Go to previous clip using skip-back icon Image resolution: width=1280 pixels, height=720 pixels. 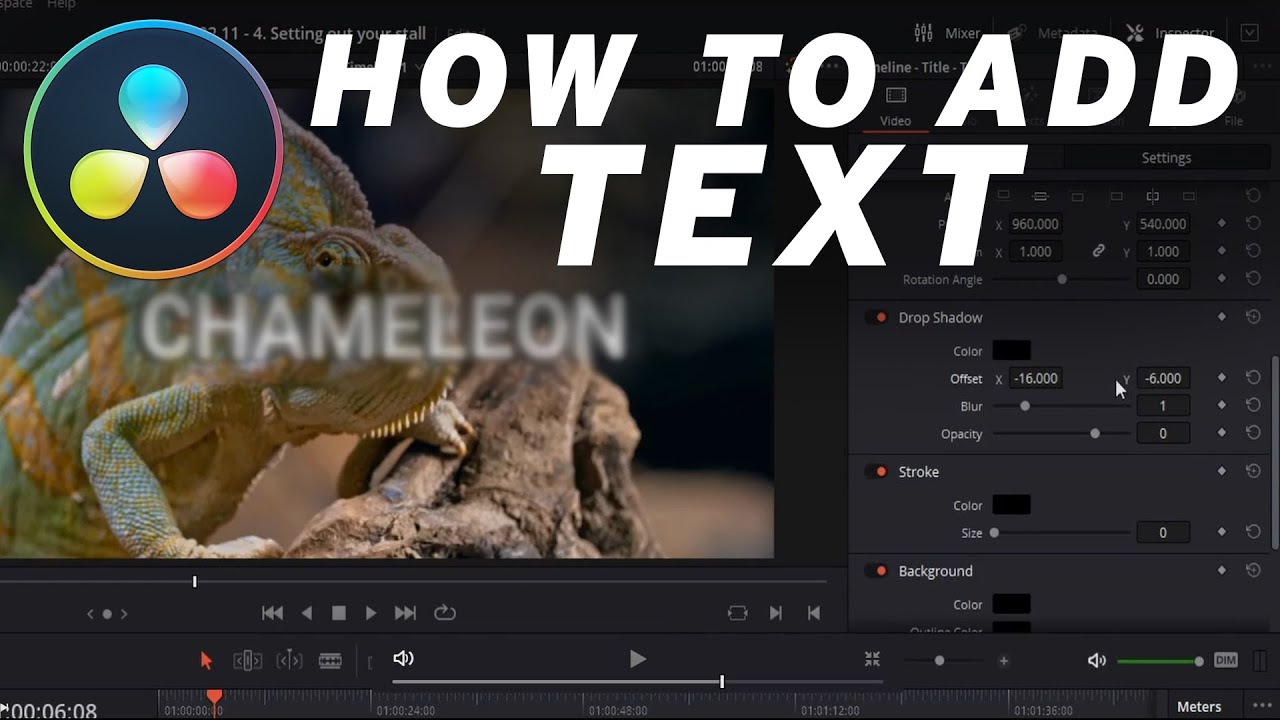pyautogui.click(x=813, y=613)
